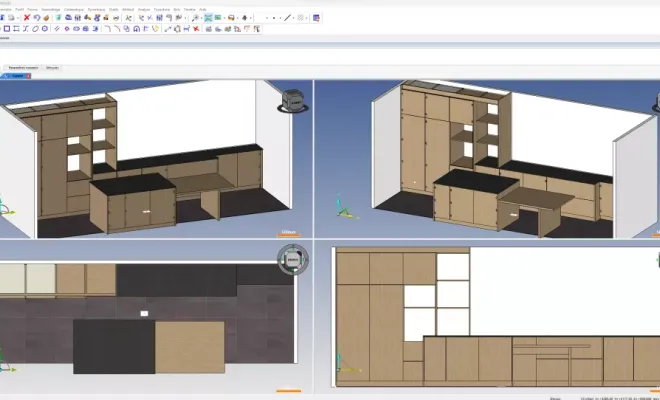Select the parallel lines tool
660x400 pixels.
pyautogui.click(x=57, y=29)
